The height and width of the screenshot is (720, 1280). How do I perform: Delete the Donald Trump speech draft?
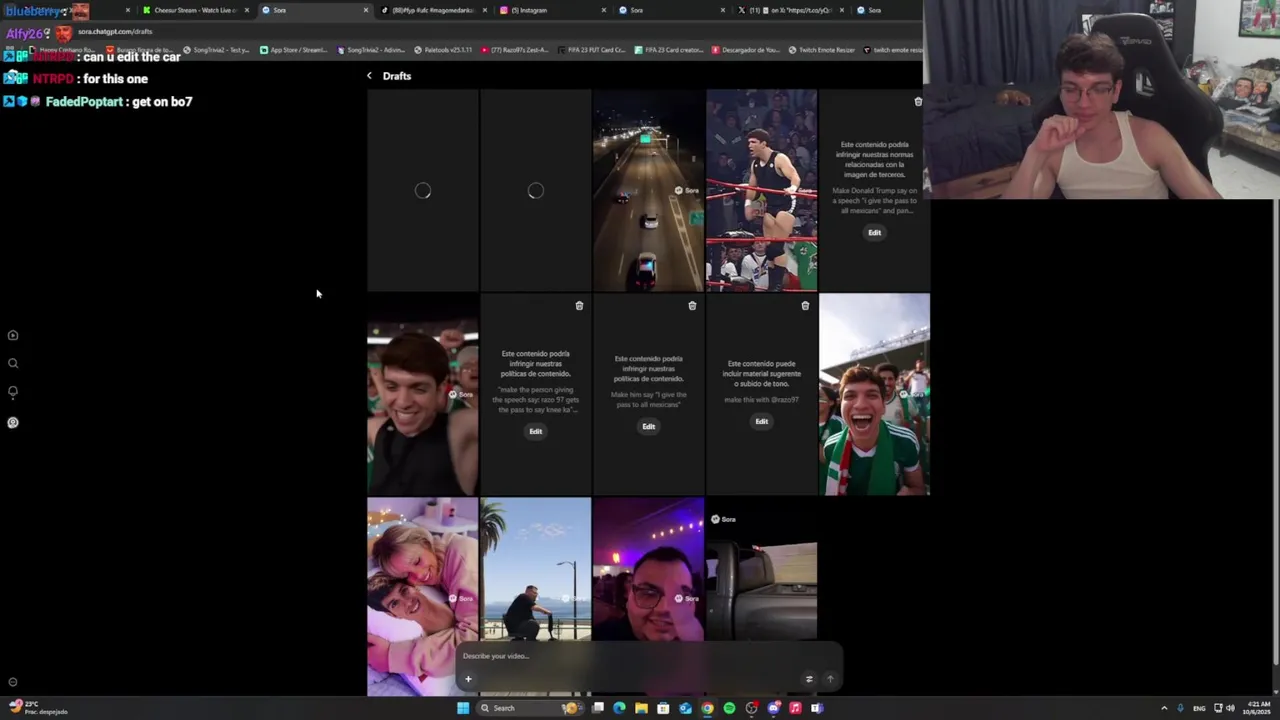click(x=918, y=102)
